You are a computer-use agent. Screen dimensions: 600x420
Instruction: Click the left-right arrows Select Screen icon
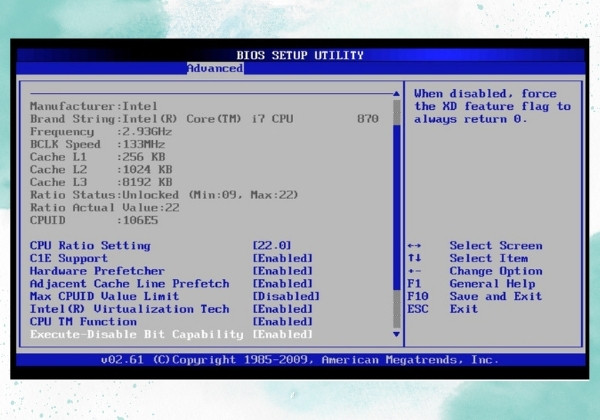click(x=414, y=246)
